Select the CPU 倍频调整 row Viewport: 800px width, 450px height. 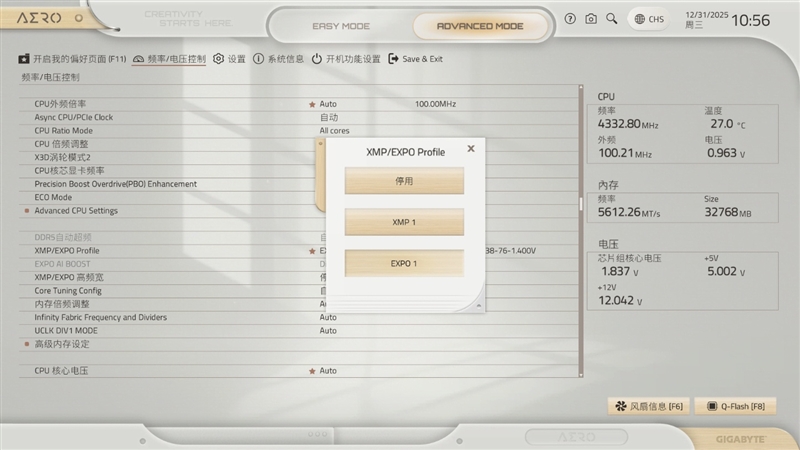point(61,144)
